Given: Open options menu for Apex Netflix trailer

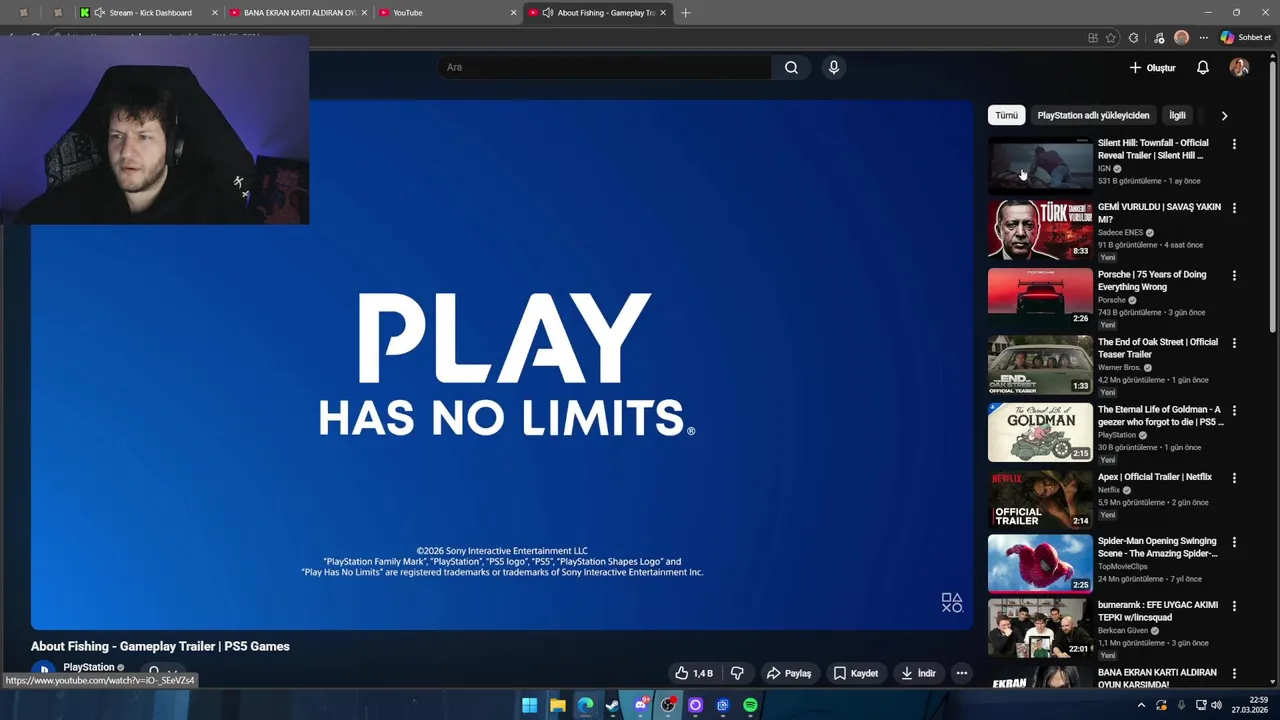Looking at the screenshot, I should click(1234, 478).
